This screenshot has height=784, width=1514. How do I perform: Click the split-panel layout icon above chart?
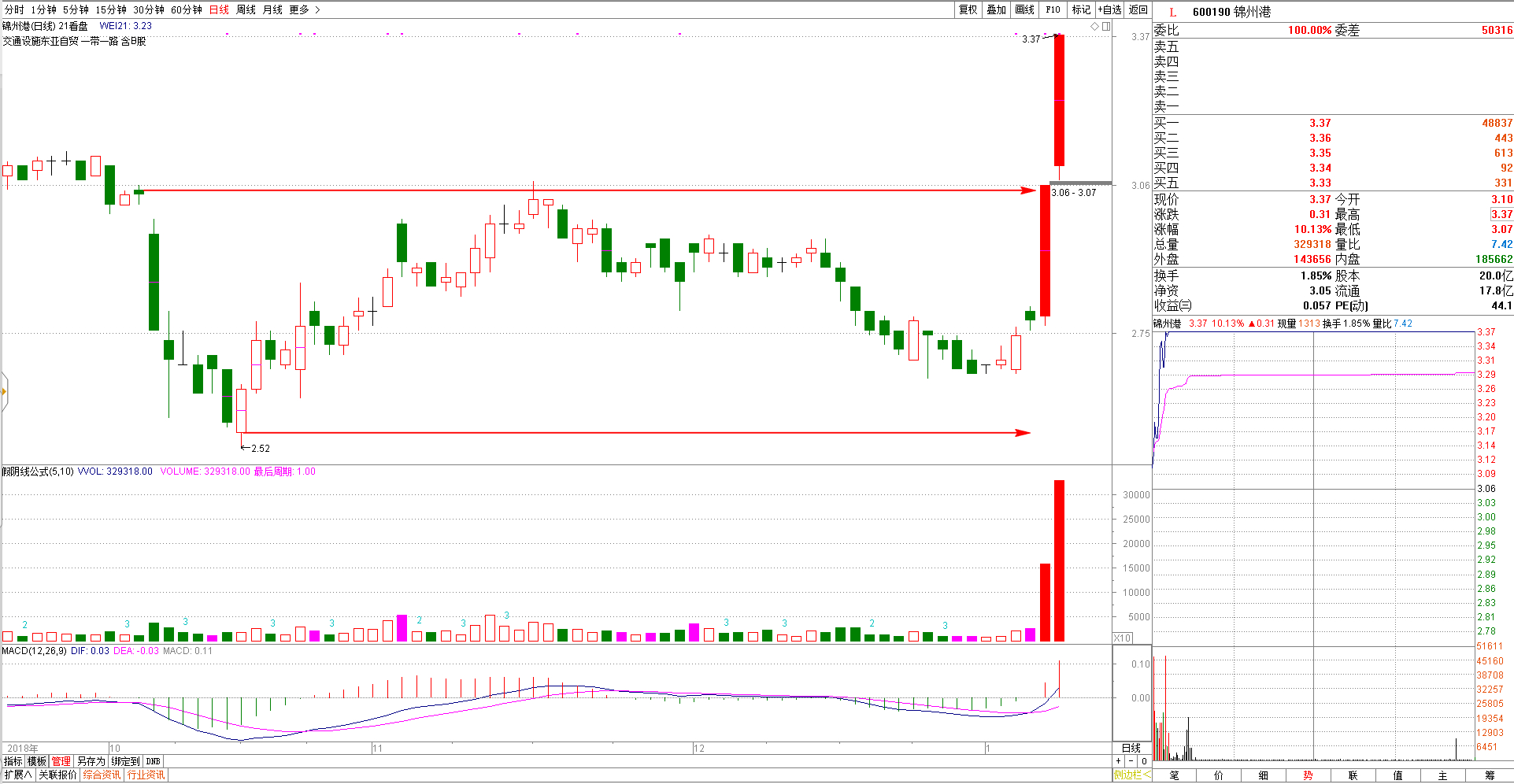click(x=1106, y=27)
